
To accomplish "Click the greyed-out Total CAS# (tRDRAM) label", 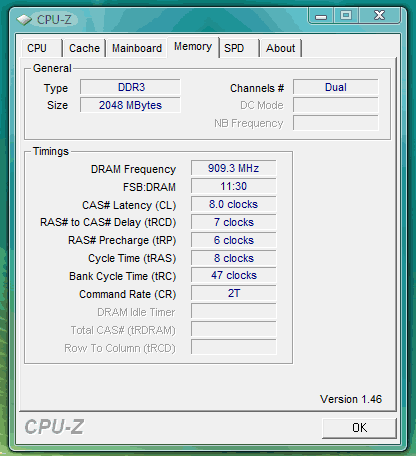I will pyautogui.click(x=123, y=330).
